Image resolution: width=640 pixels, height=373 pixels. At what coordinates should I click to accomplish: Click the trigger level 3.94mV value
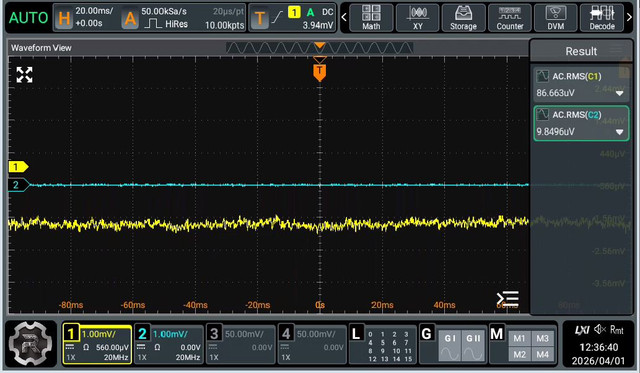(318, 25)
